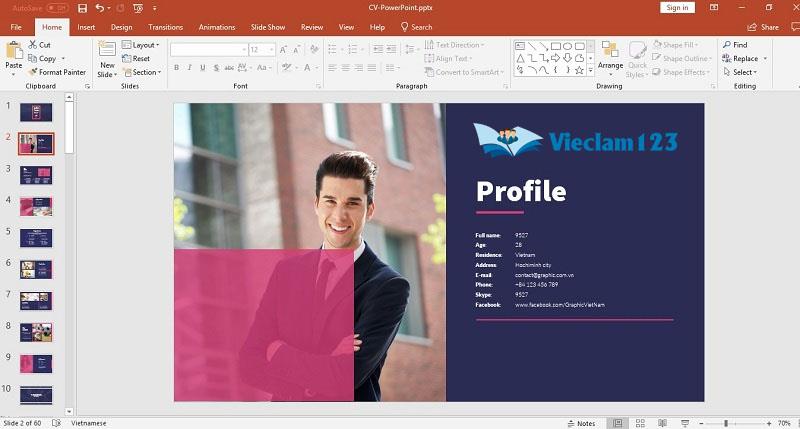800x429 pixels.
Task: Toggle text Shadow formatting
Action: (x=216, y=67)
